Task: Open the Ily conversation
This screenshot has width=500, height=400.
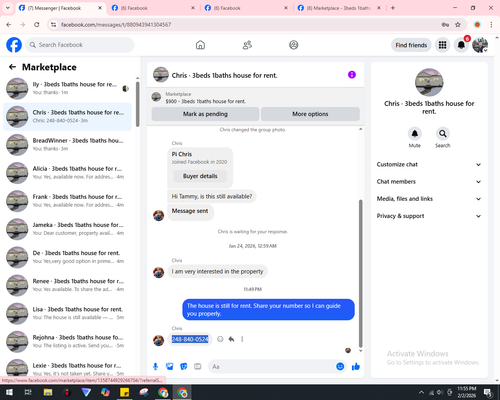Action: [x=67, y=88]
